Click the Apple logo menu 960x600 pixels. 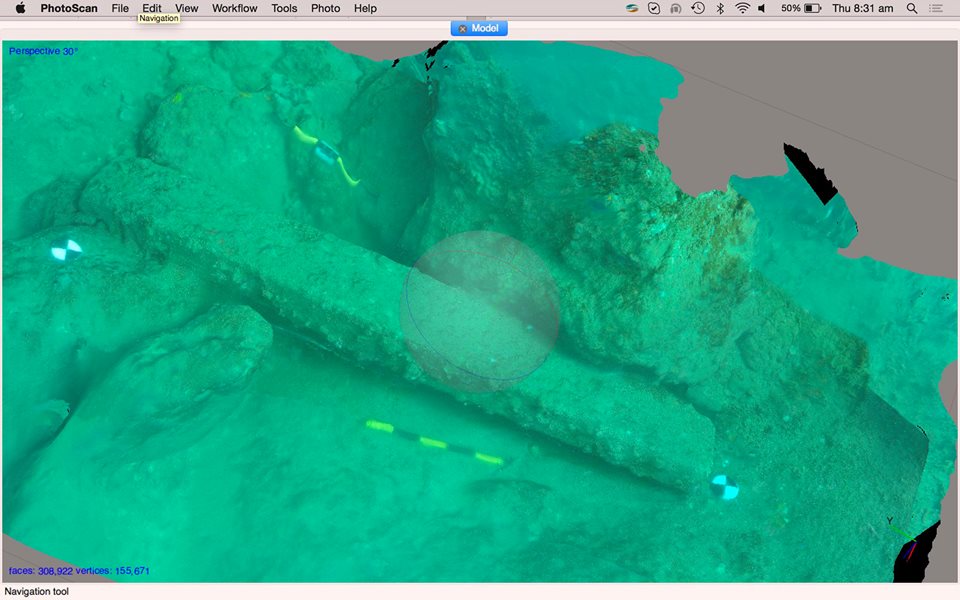click(20, 8)
